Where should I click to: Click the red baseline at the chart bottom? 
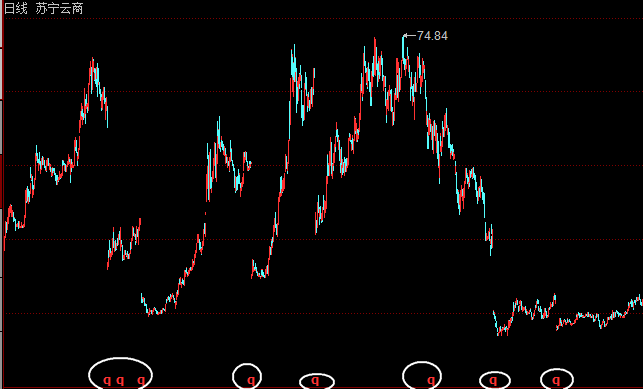[323, 387]
